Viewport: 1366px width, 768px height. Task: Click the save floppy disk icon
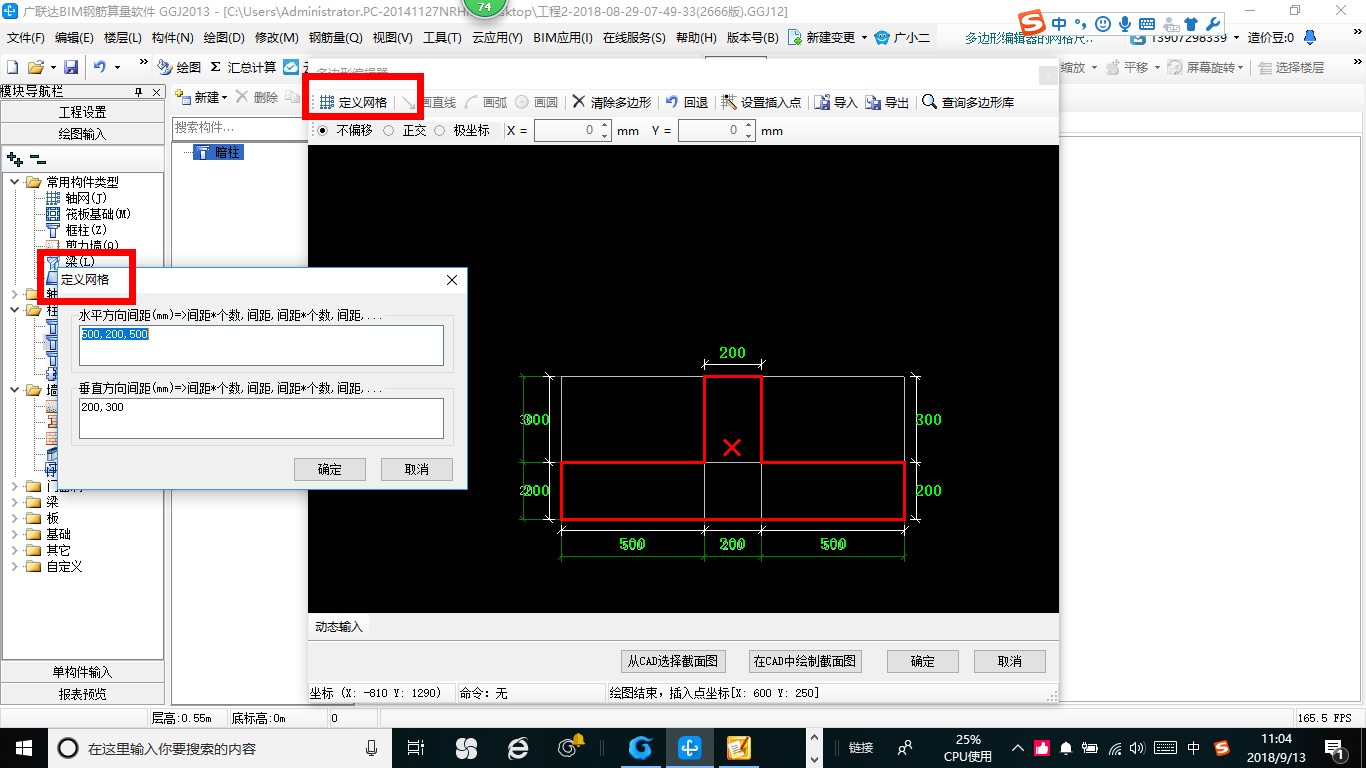[x=71, y=67]
